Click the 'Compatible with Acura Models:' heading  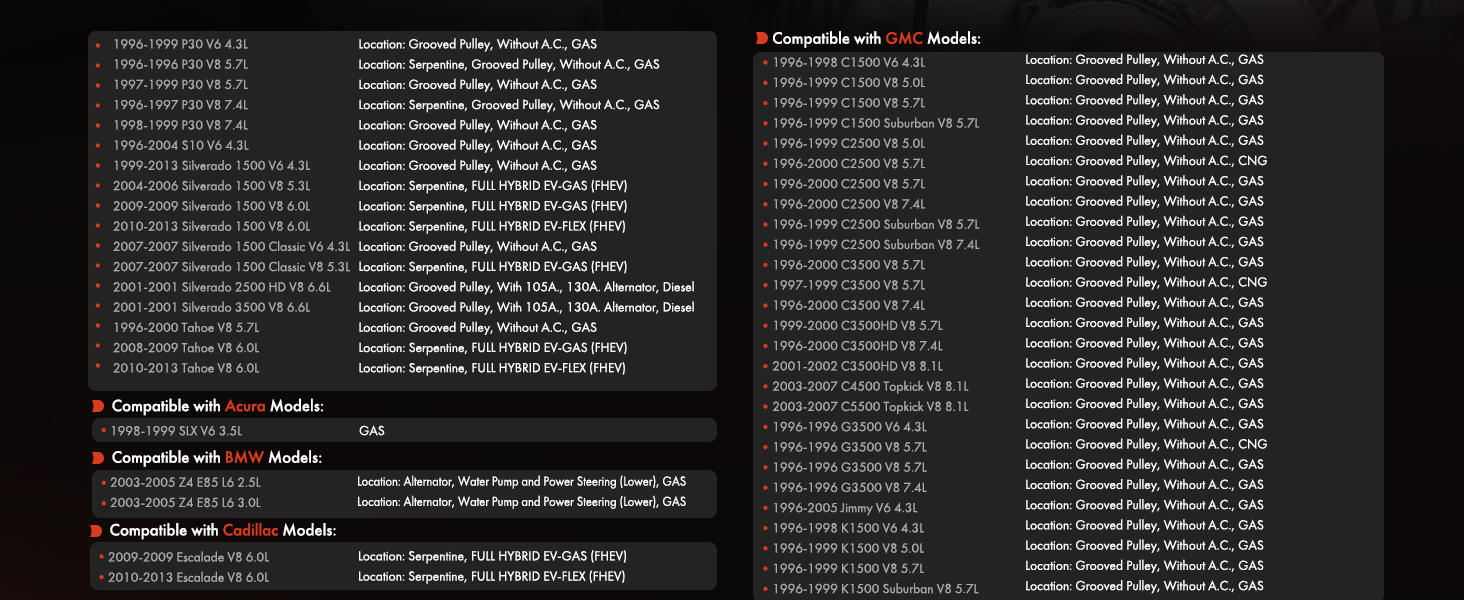217,406
